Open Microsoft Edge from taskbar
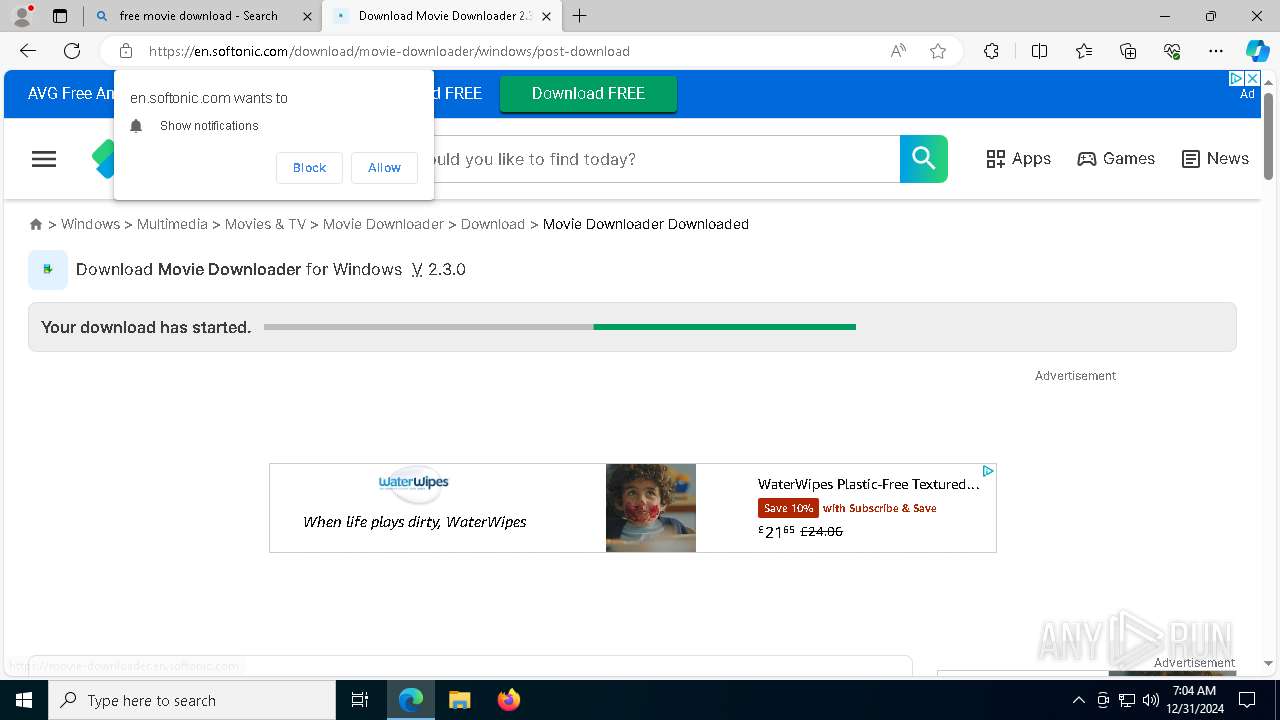The image size is (1280, 720). pyautogui.click(x=411, y=700)
